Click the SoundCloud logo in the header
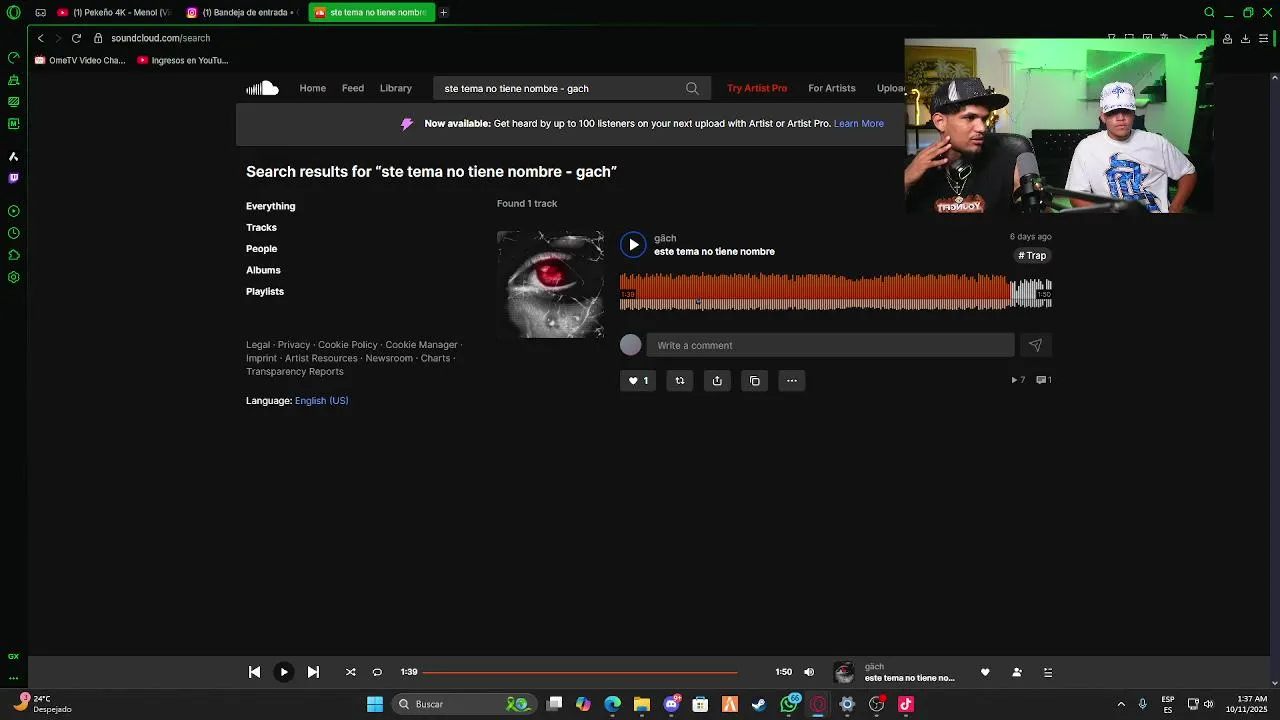This screenshot has height=720, width=1280. pyautogui.click(x=262, y=88)
